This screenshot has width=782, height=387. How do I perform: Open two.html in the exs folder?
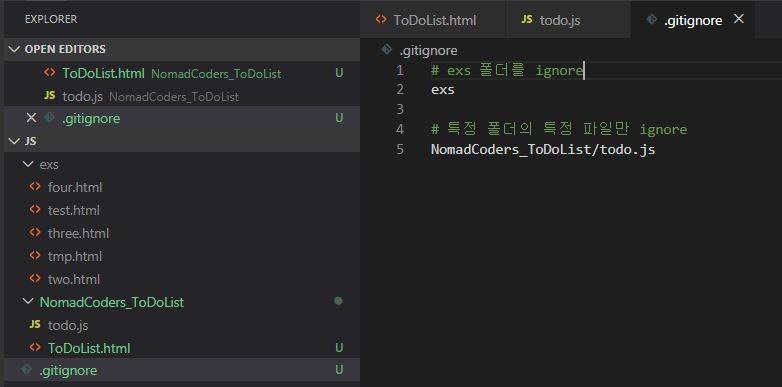pyautogui.click(x=182, y=279)
